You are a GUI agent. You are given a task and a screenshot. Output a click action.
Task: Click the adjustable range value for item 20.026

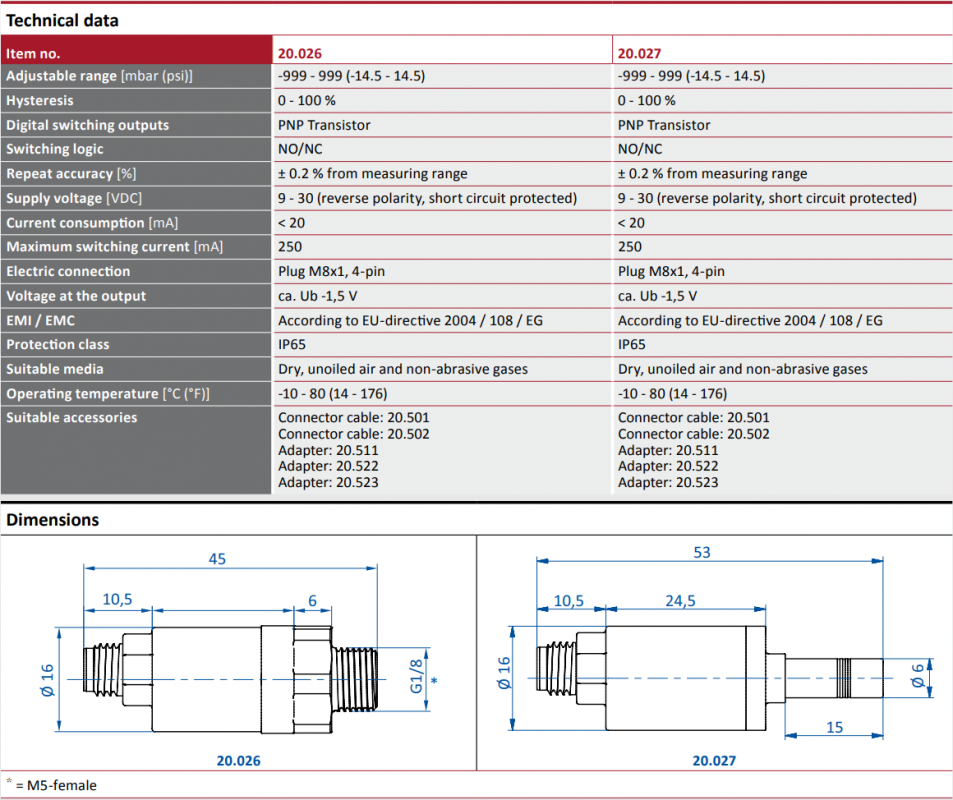(351, 76)
